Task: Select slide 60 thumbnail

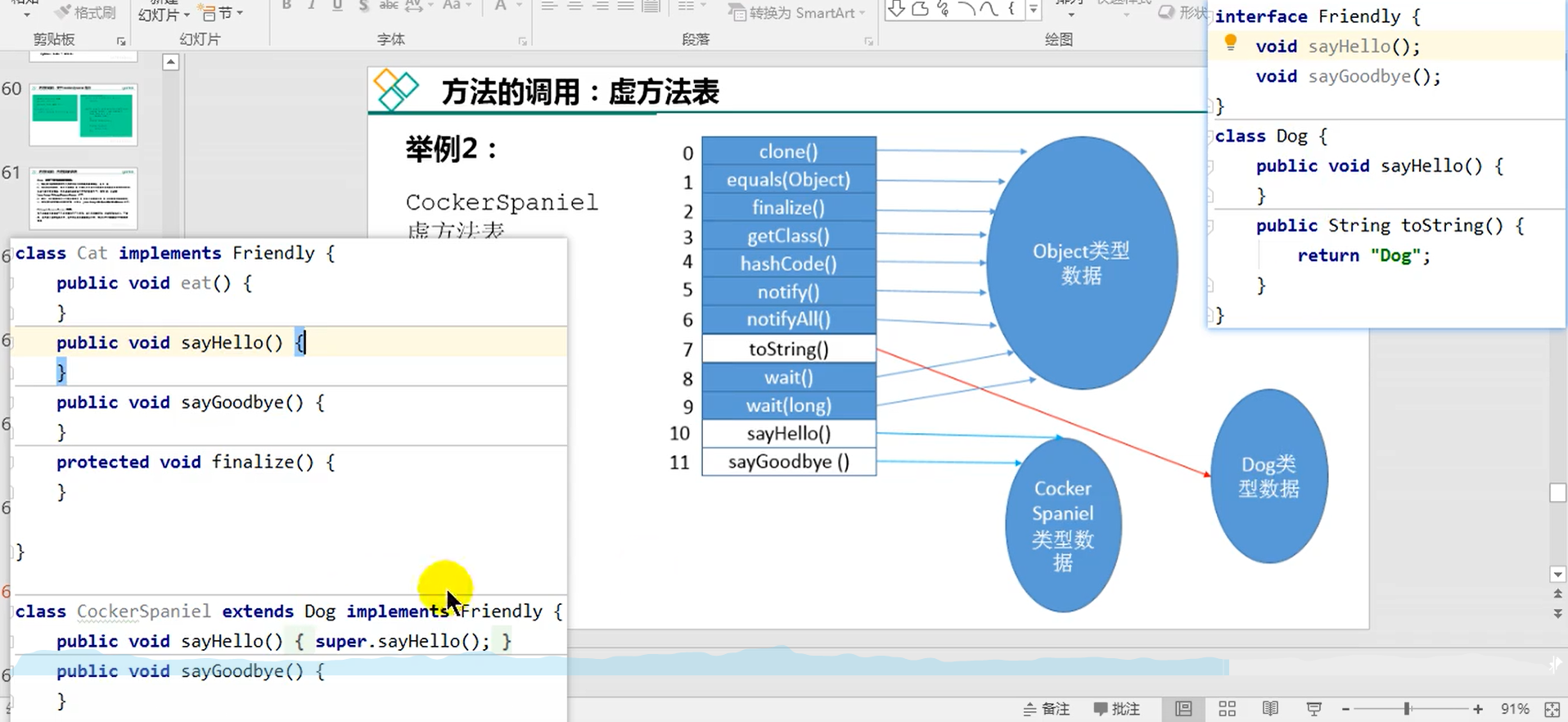Action: (83, 115)
